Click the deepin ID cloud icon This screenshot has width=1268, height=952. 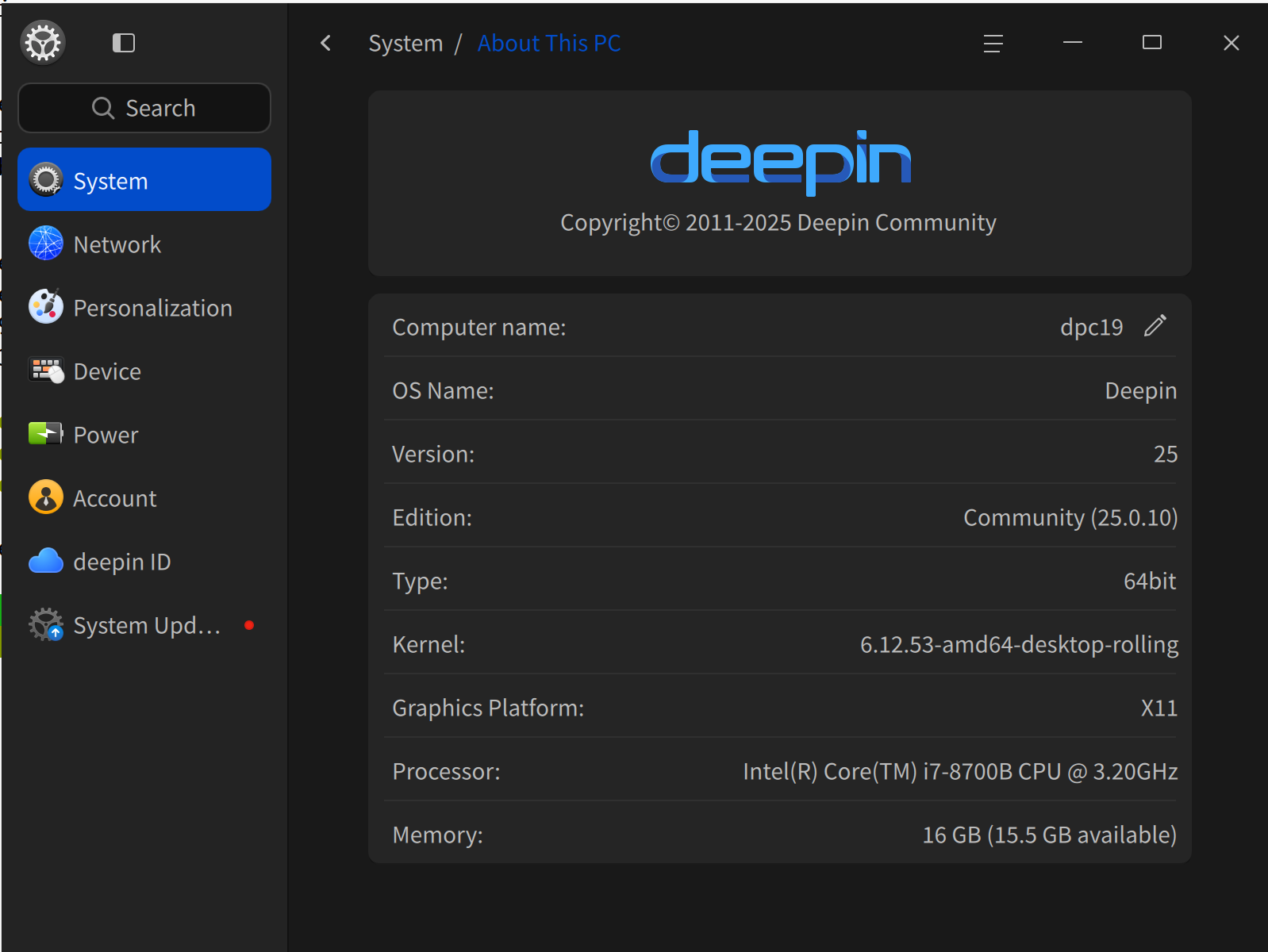click(46, 561)
